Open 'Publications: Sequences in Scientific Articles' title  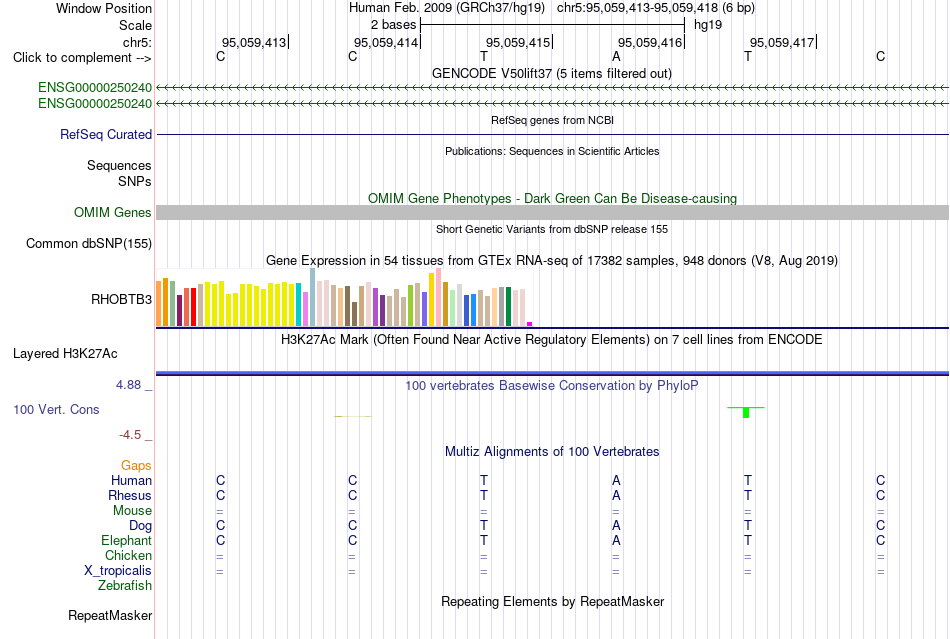coord(552,151)
